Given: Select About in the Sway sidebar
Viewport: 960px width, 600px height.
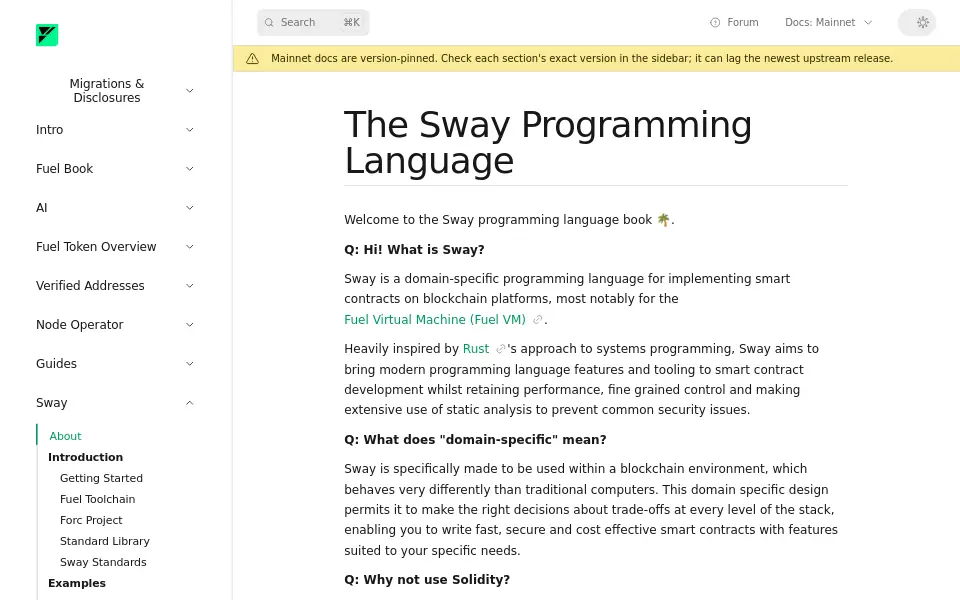Looking at the screenshot, I should [65, 436].
